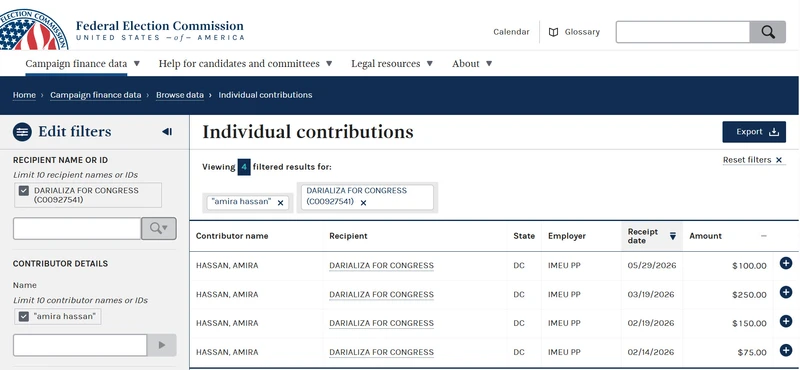Go to Home breadcrumb
The height and width of the screenshot is (370, 800).
24,95
